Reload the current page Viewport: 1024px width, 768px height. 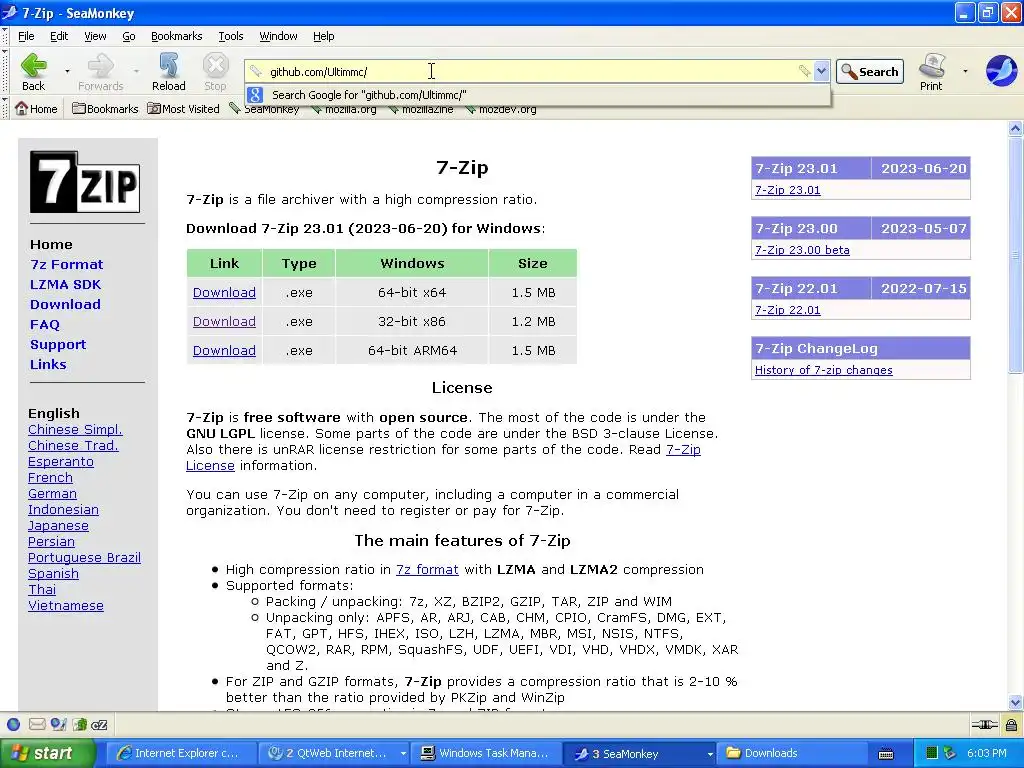click(168, 71)
